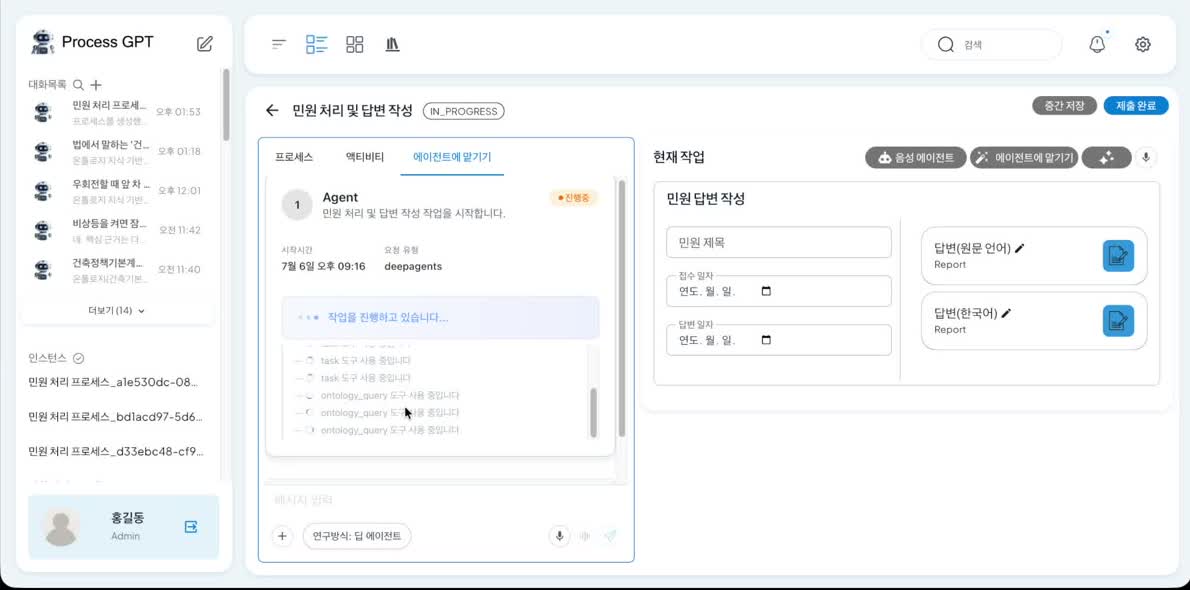Screen dimensions: 1190x590
Task: Click the 중간 저장 button
Action: [x=1064, y=106]
